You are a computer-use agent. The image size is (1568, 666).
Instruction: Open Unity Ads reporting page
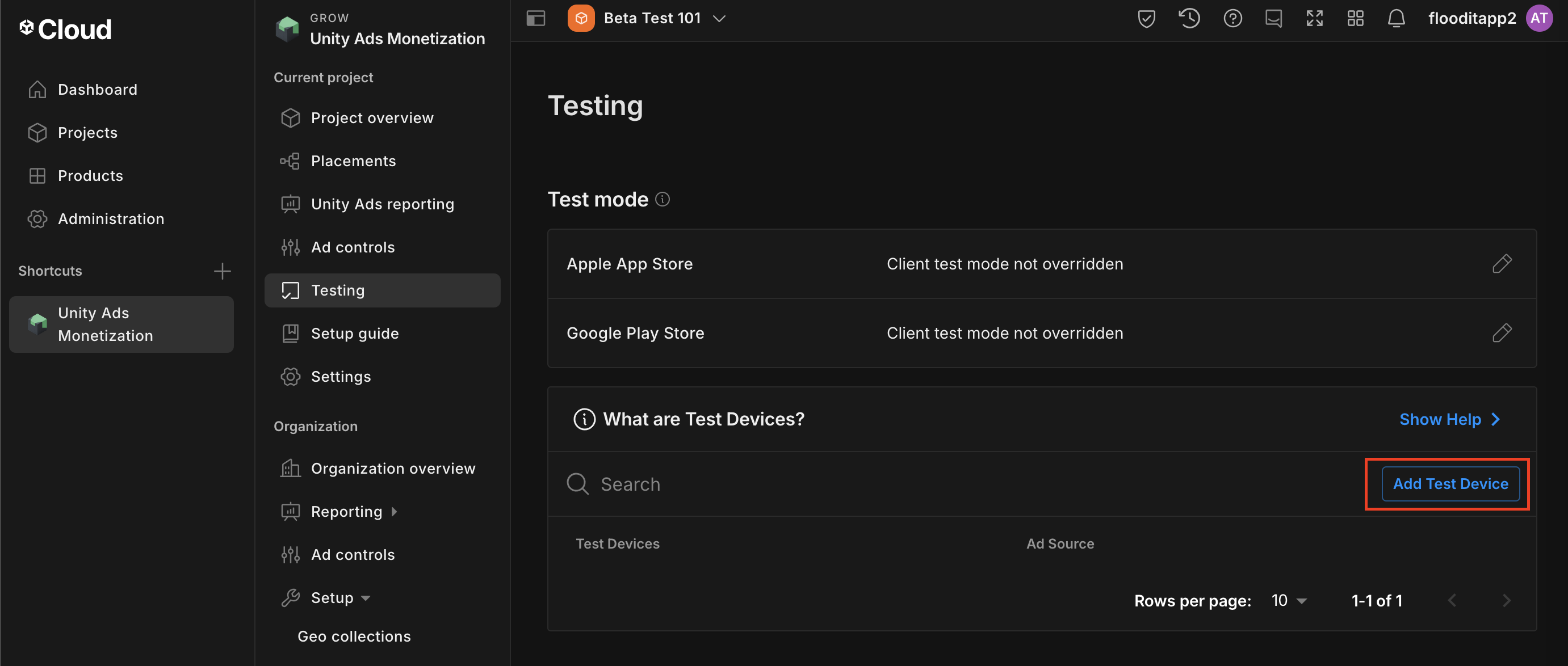coord(381,204)
